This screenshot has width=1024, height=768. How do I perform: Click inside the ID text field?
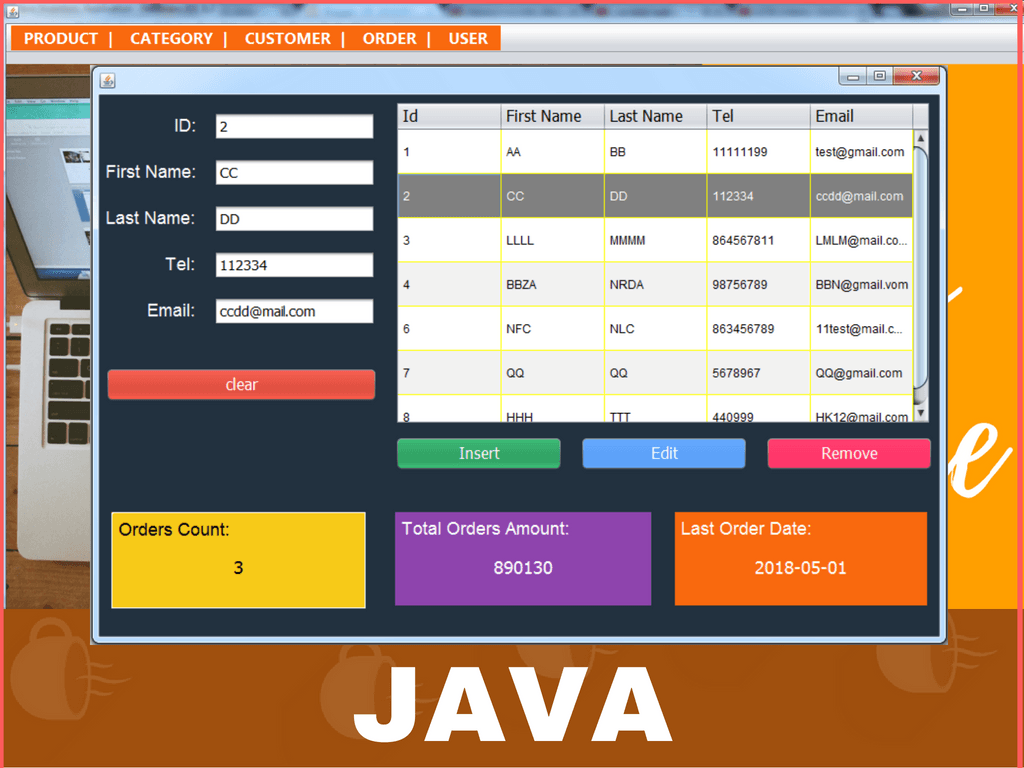[293, 126]
